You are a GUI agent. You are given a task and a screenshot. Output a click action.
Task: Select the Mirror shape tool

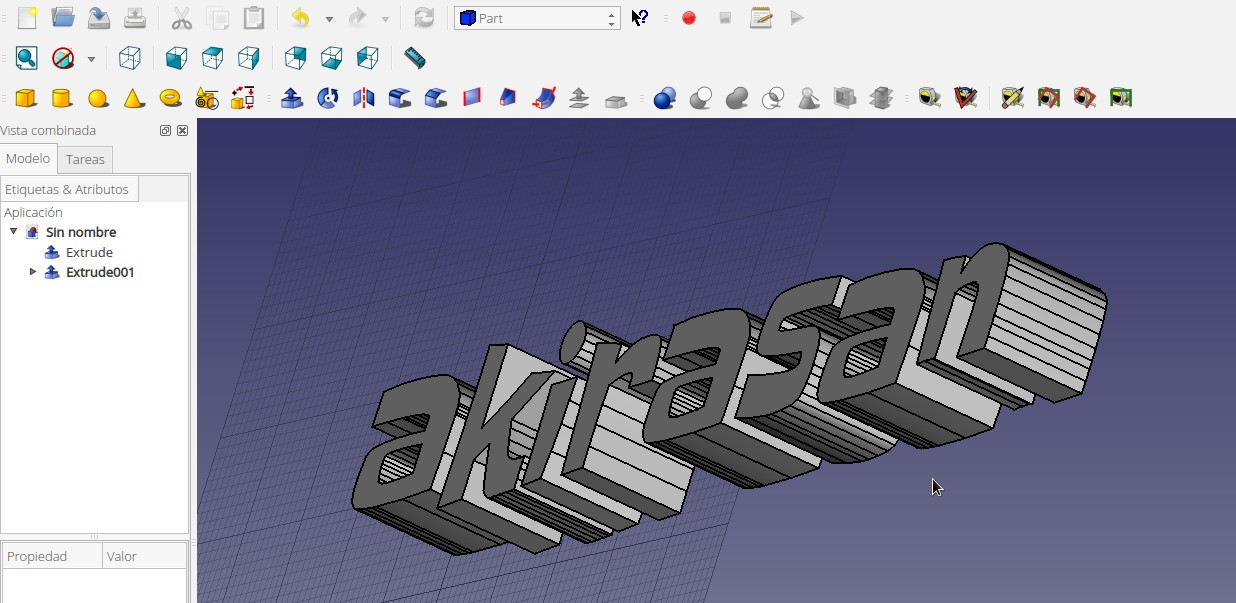[364, 98]
